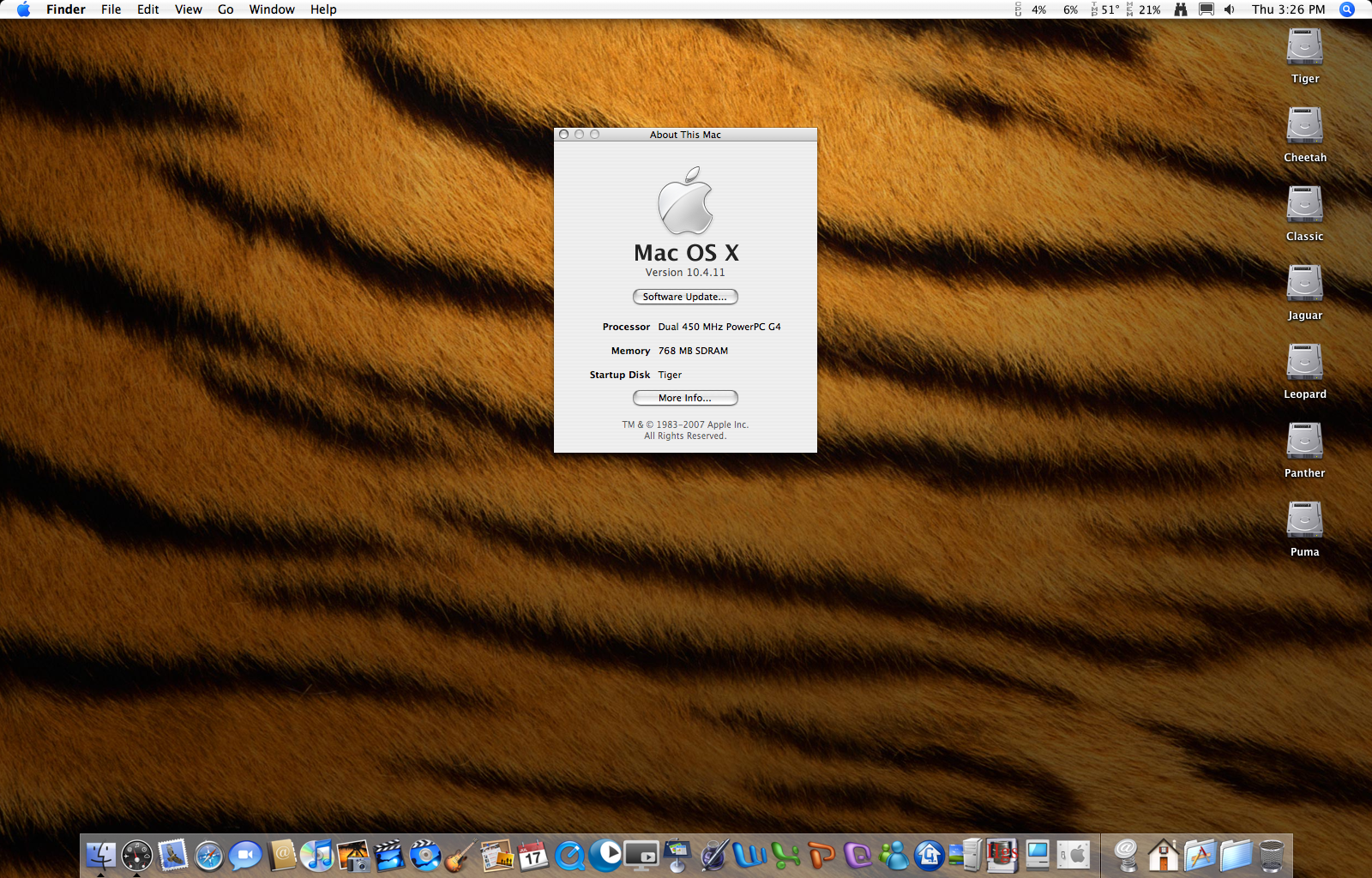Viewport: 1372px width, 878px height.
Task: Open the blue round play-button app in Dock
Action: [x=605, y=855]
